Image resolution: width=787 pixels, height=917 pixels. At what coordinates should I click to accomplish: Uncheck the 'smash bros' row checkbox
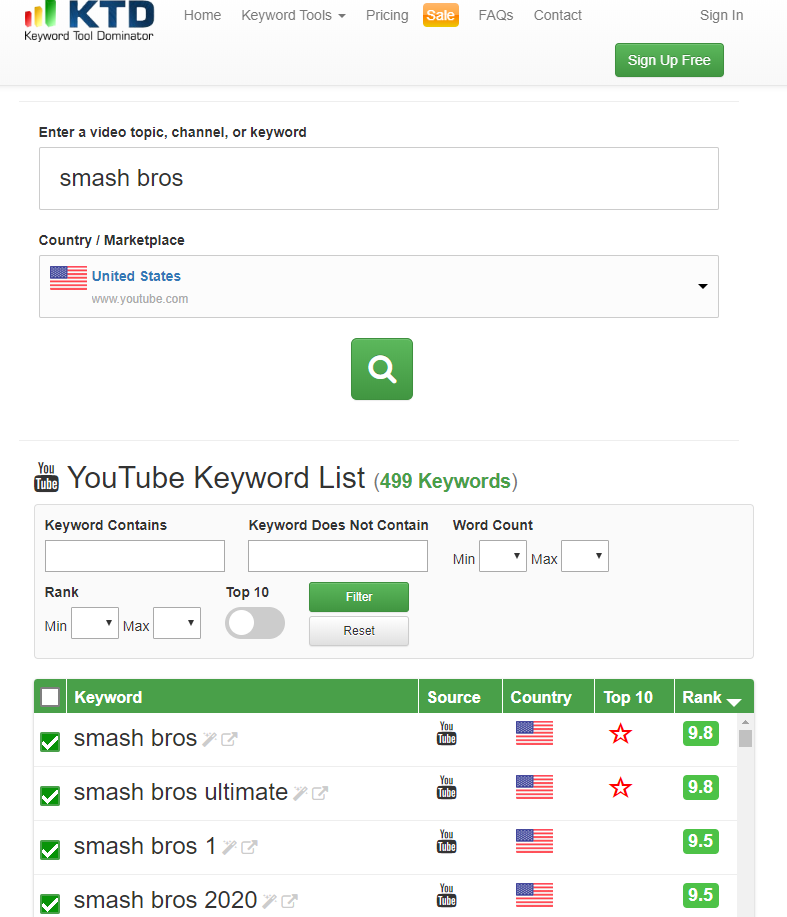coord(50,742)
